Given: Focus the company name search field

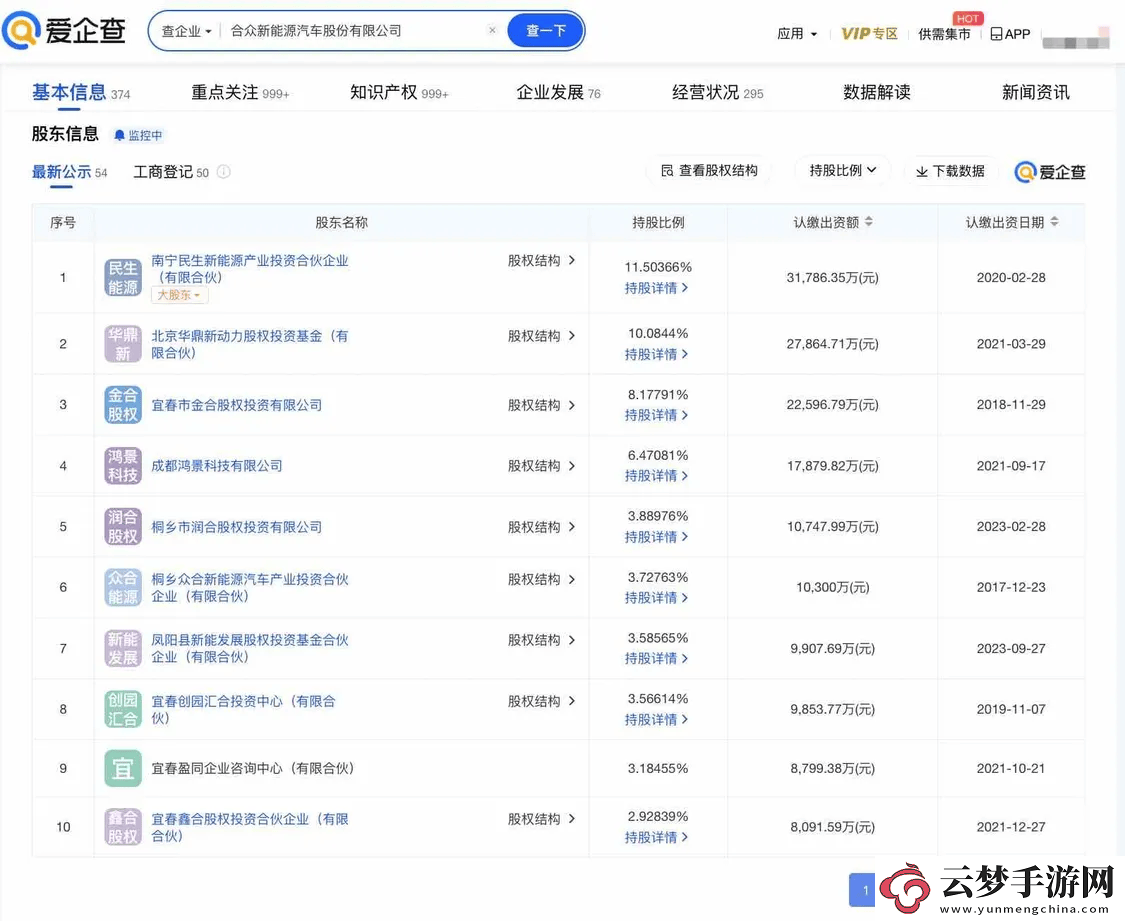Looking at the screenshot, I should (355, 31).
